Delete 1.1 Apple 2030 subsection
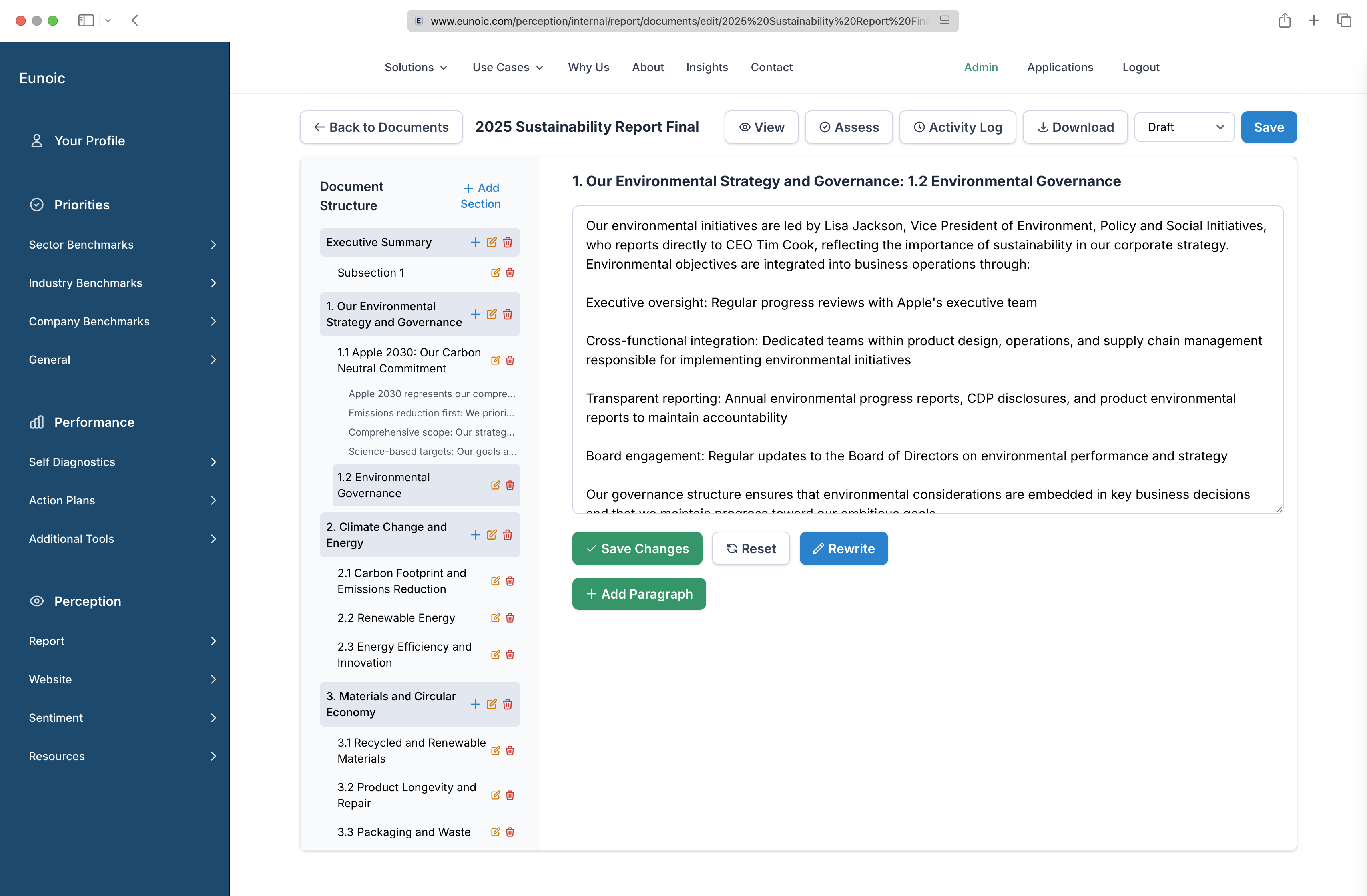 point(510,361)
